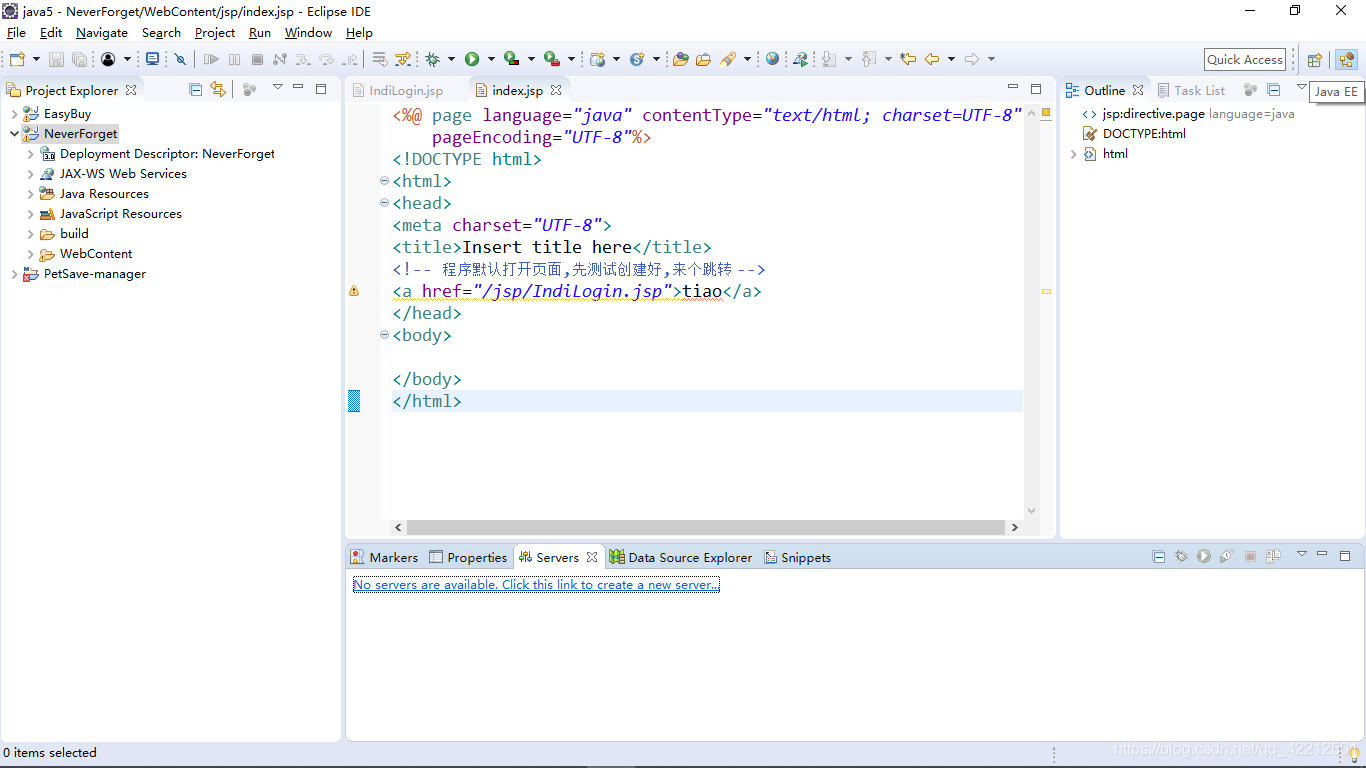Click editor scrollbar down arrow
Screen dimensions: 1366x768
tap(1032, 511)
